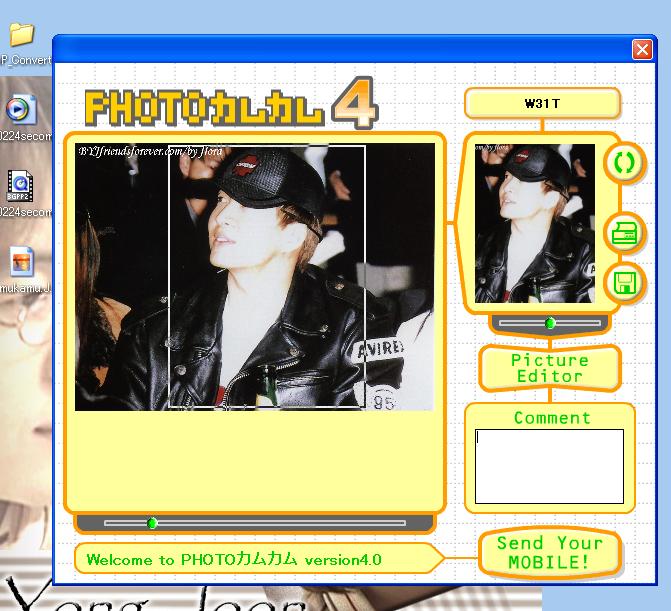This screenshot has width=671, height=611.
Task: Click the green knob on the preview slider
Action: pos(550,323)
